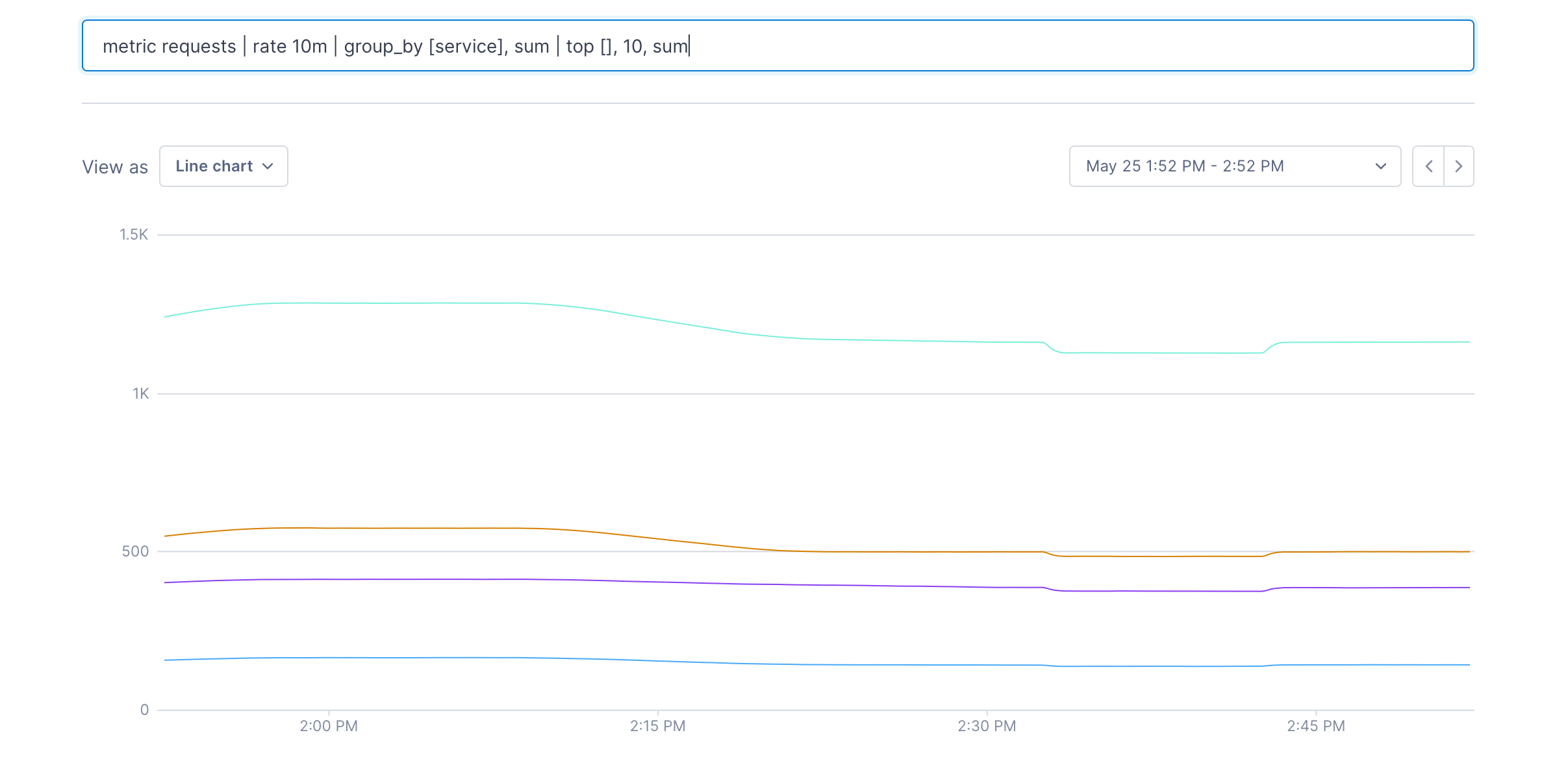Click the 2:00 PM axis tick label
Viewport: 1568px width, 774px height.
[x=329, y=726]
